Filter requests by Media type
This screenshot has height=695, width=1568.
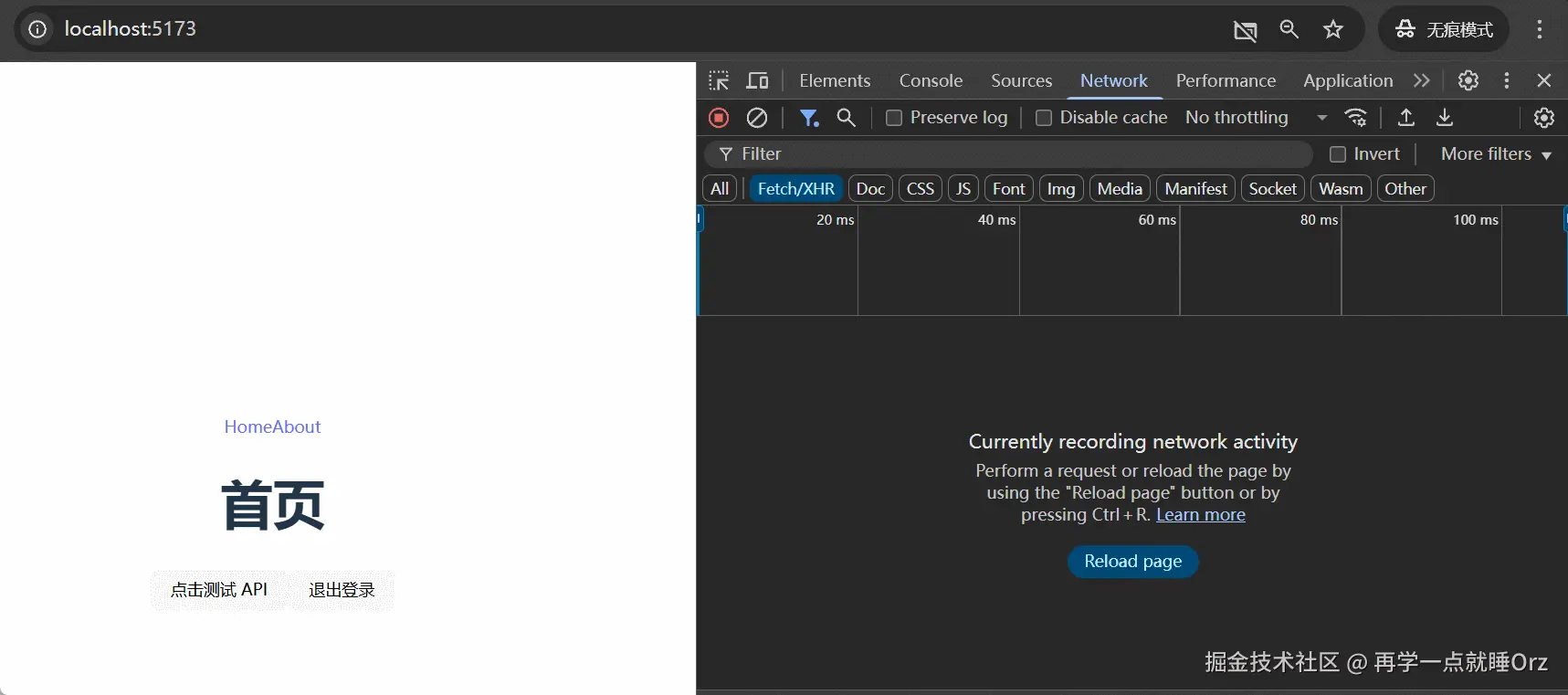[1120, 189]
